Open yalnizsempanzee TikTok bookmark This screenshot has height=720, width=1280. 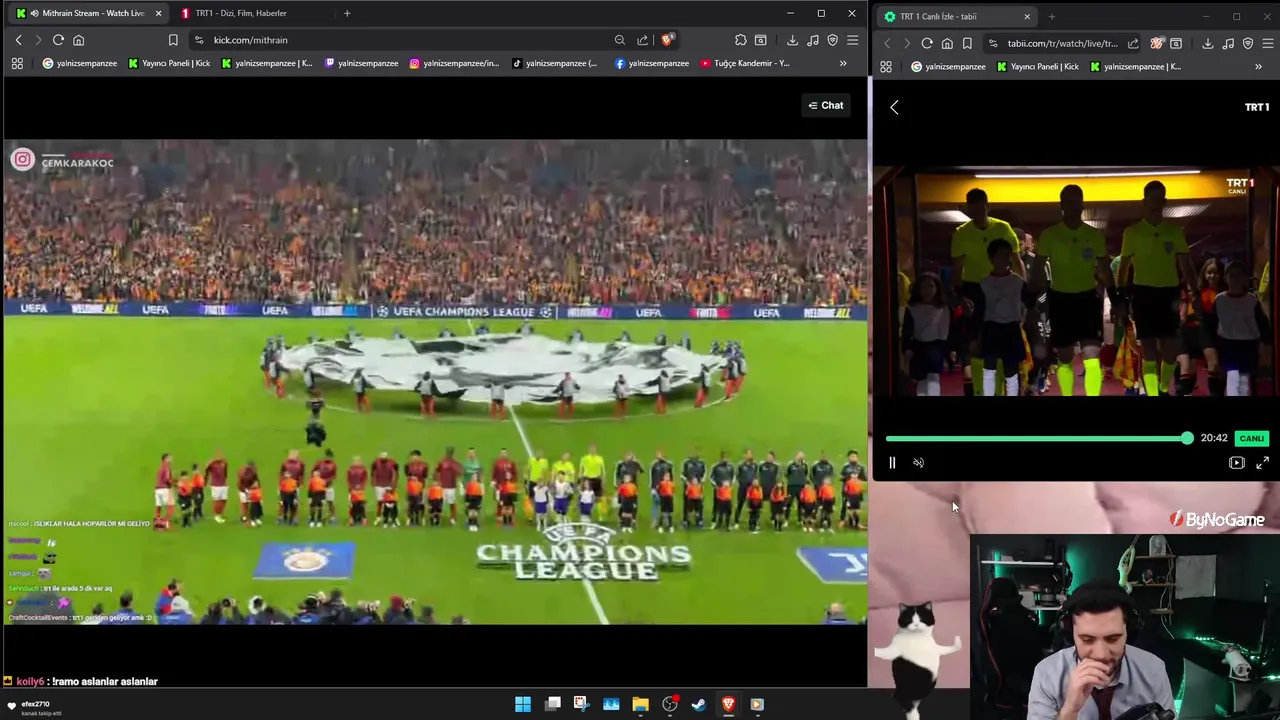click(x=555, y=63)
